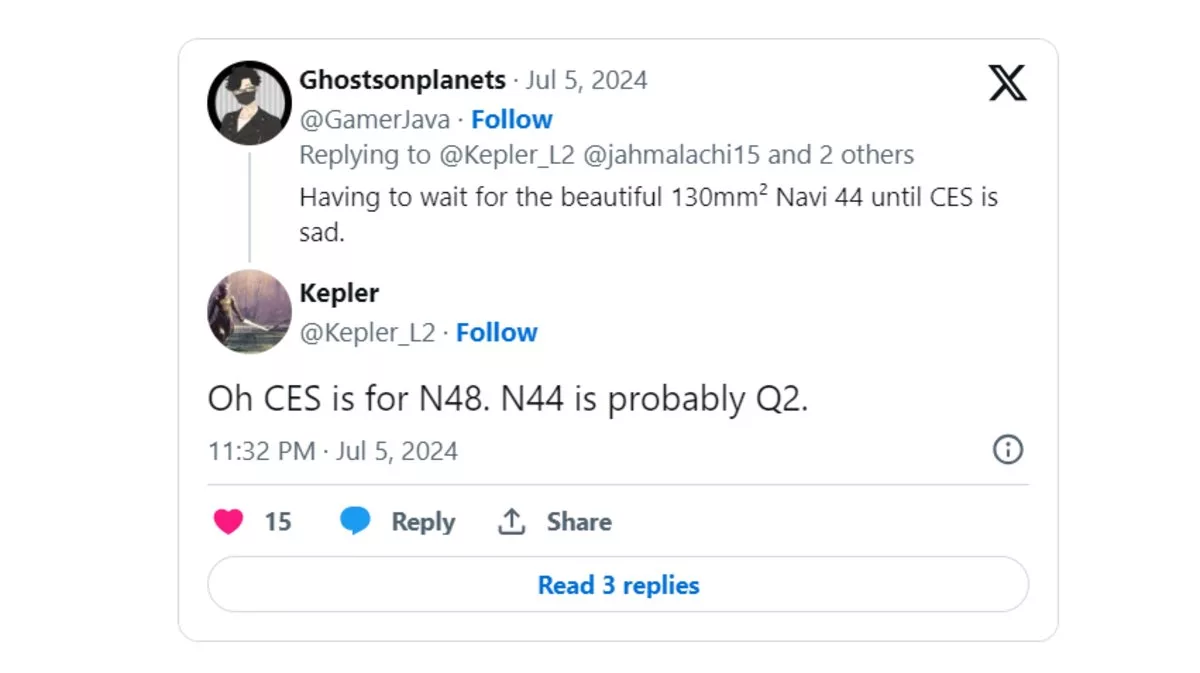Follow the @GamerJava account

click(512, 119)
